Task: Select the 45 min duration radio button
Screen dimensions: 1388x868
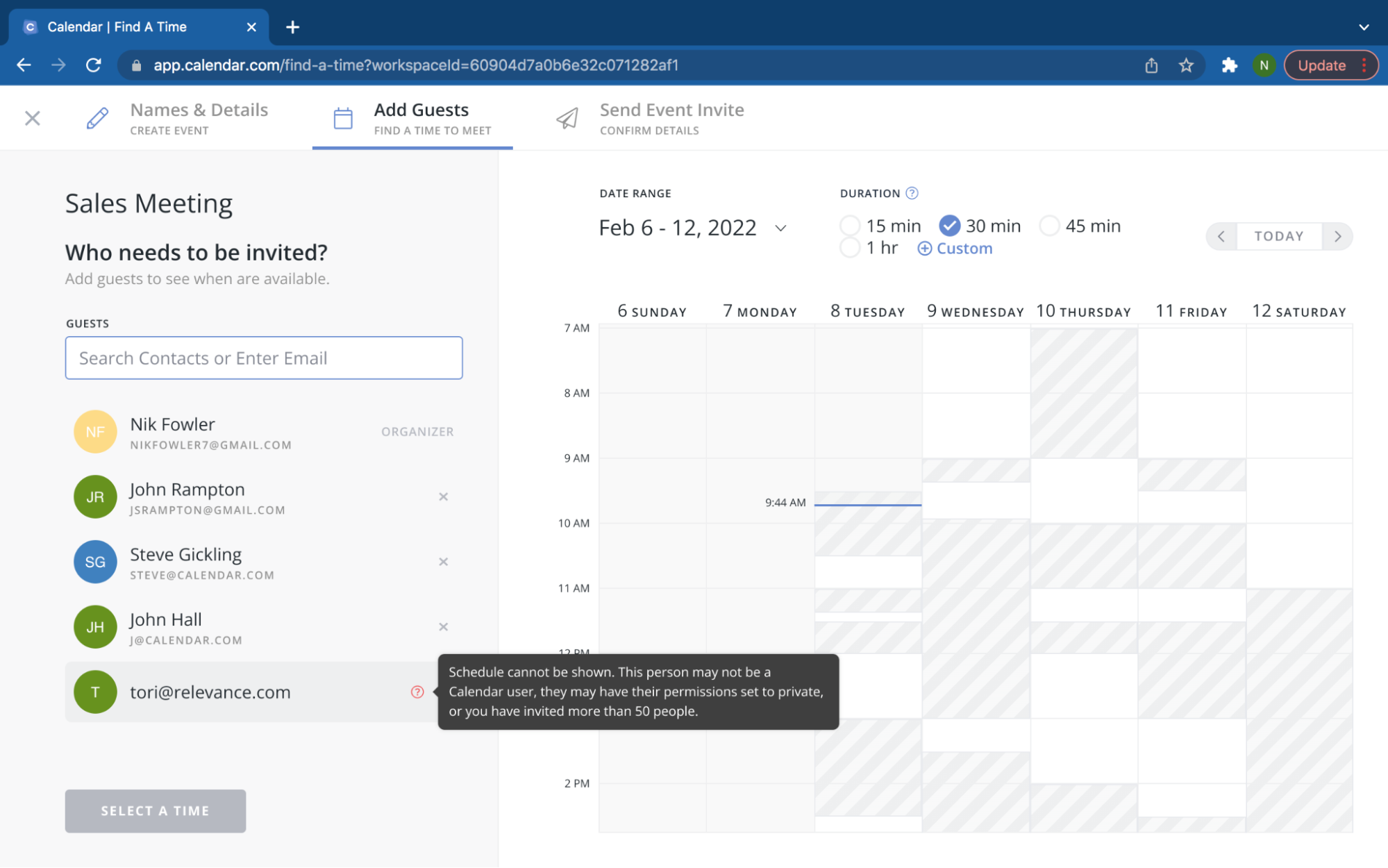Action: (x=1050, y=226)
